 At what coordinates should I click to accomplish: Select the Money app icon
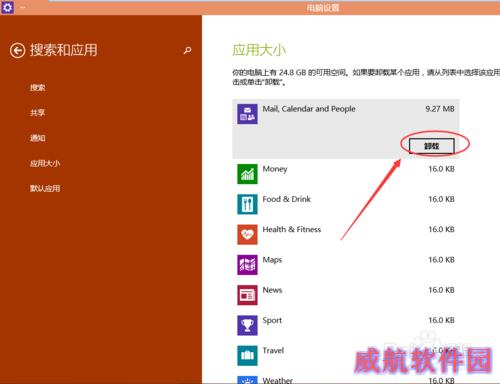tap(247, 174)
